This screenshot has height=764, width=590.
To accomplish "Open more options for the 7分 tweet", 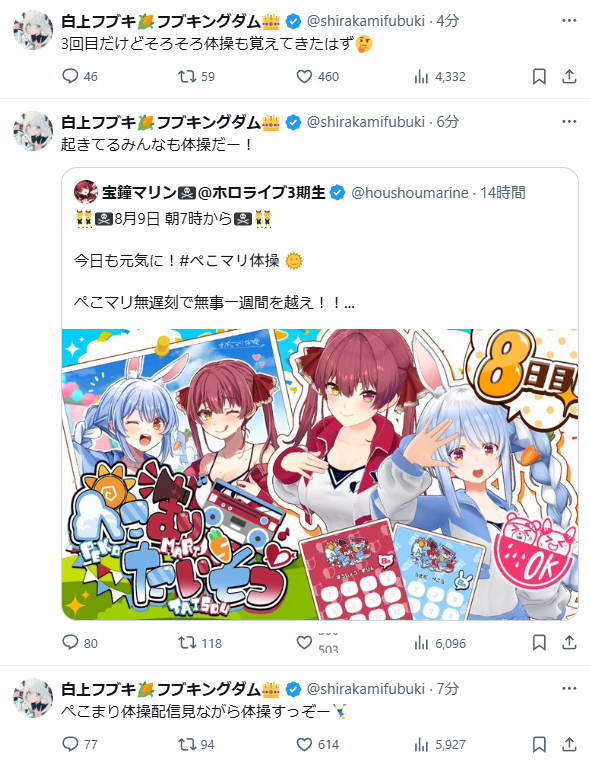I will (x=569, y=688).
